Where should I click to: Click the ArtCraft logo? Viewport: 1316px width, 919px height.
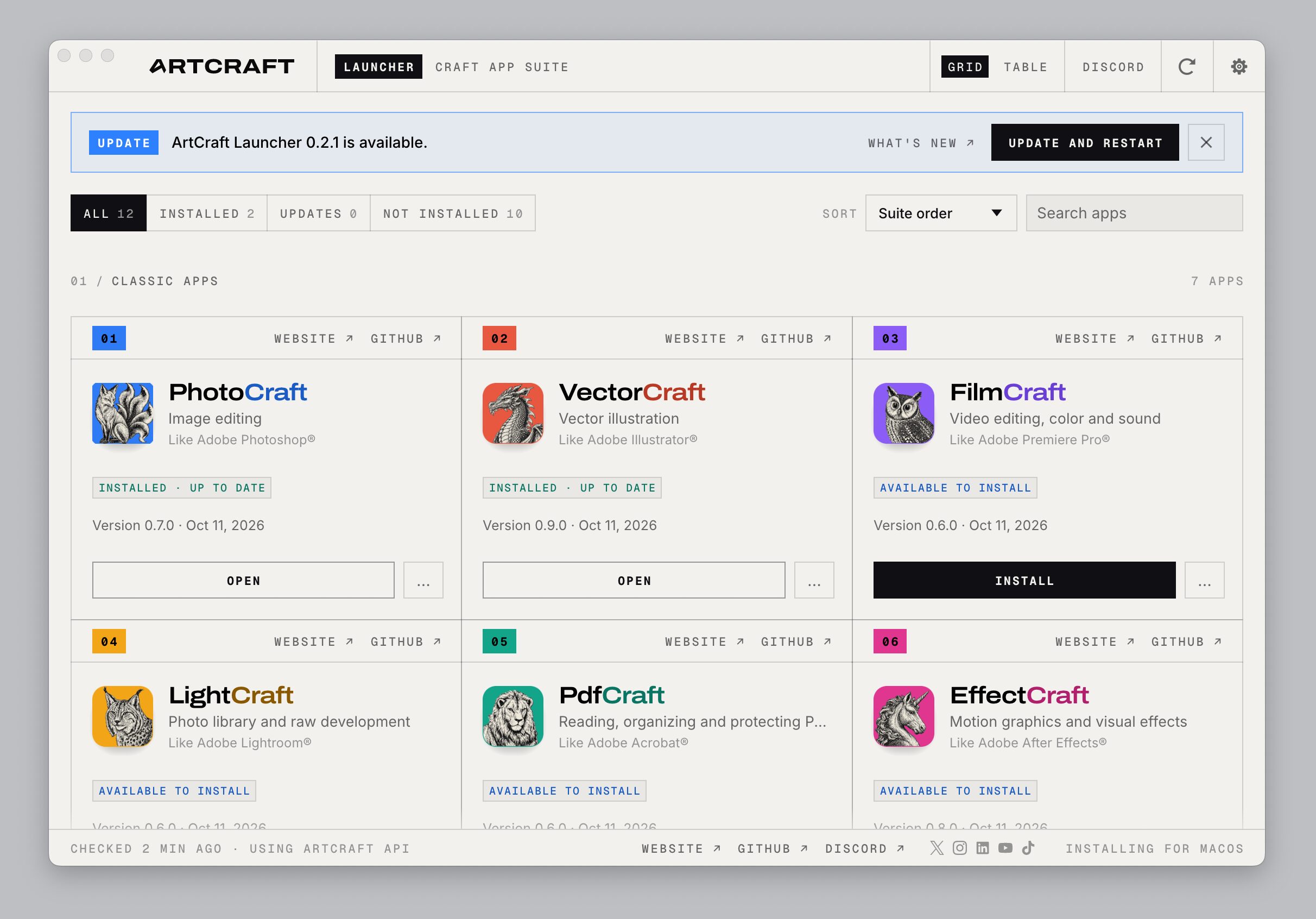[x=222, y=66]
